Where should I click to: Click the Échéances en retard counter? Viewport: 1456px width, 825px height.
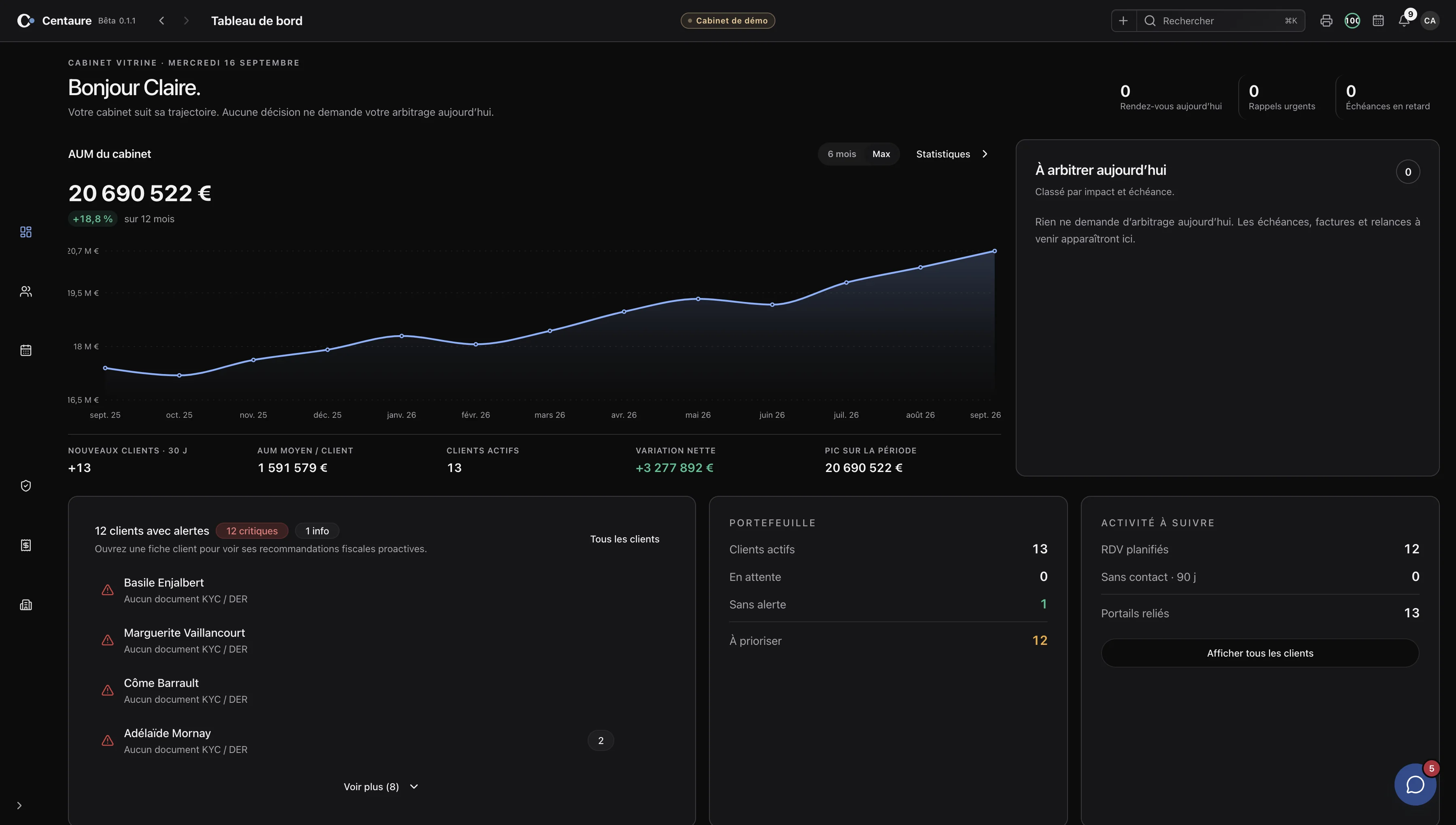coord(1388,97)
